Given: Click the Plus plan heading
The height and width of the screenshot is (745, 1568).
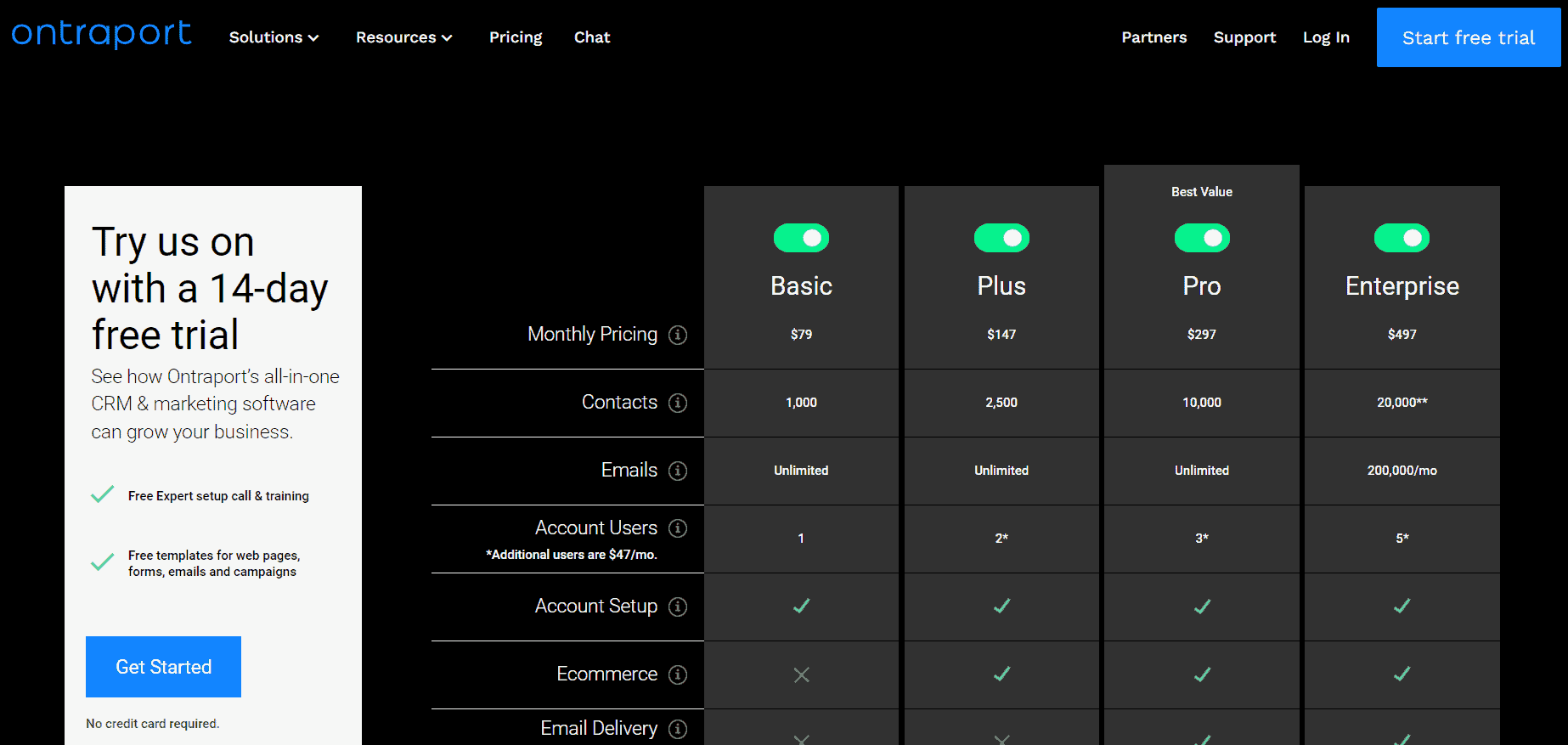Looking at the screenshot, I should (1001, 286).
